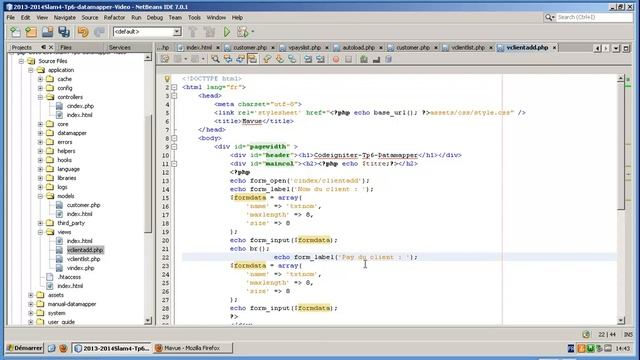Click the lightbulb hint on line 1

167,78
